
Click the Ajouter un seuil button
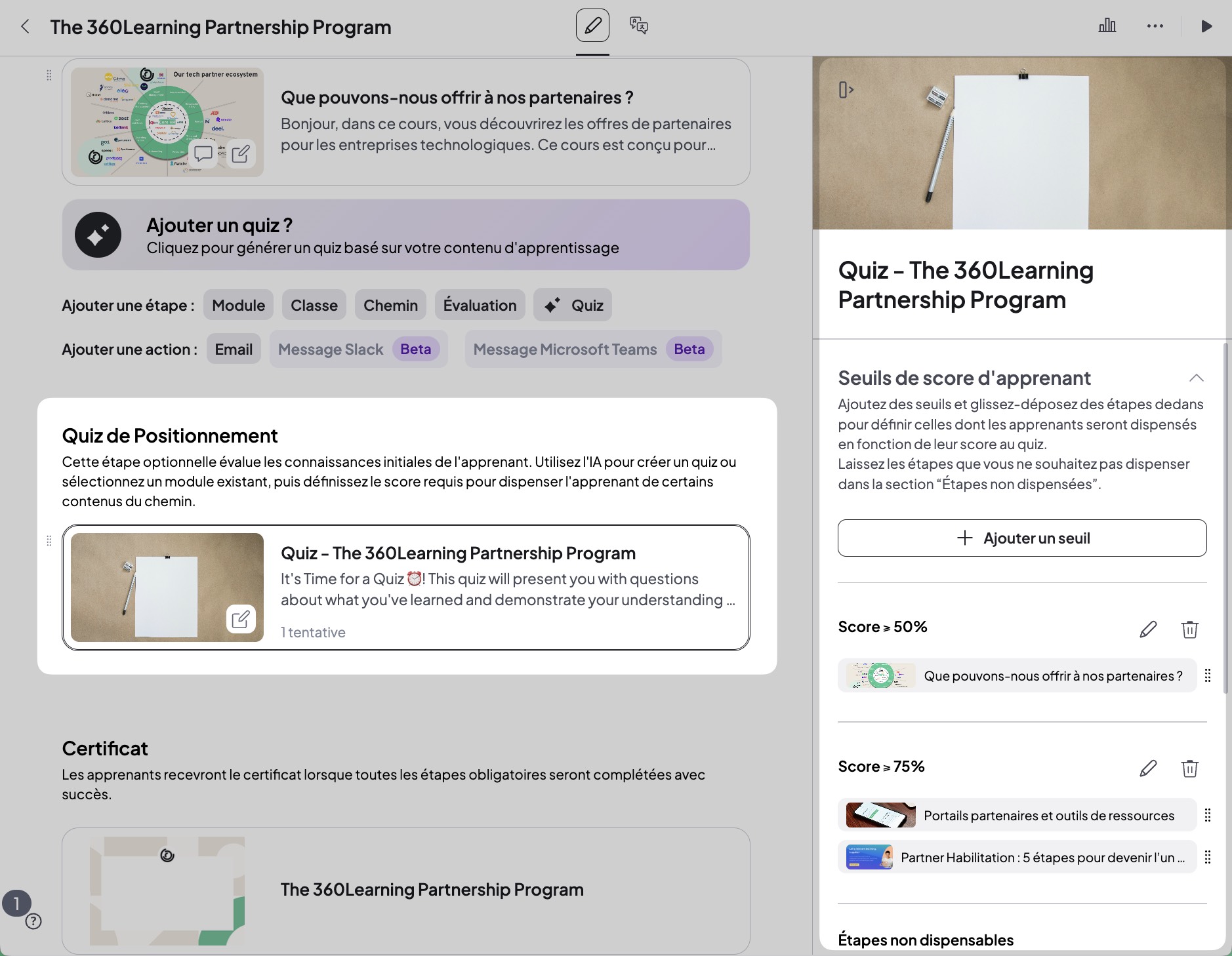point(1022,538)
